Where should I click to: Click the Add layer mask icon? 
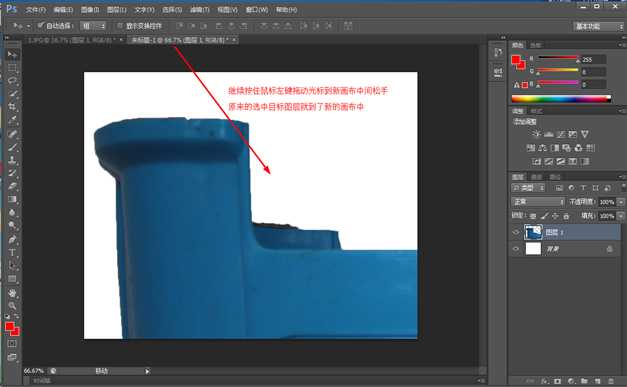pyautogui.click(x=557, y=381)
